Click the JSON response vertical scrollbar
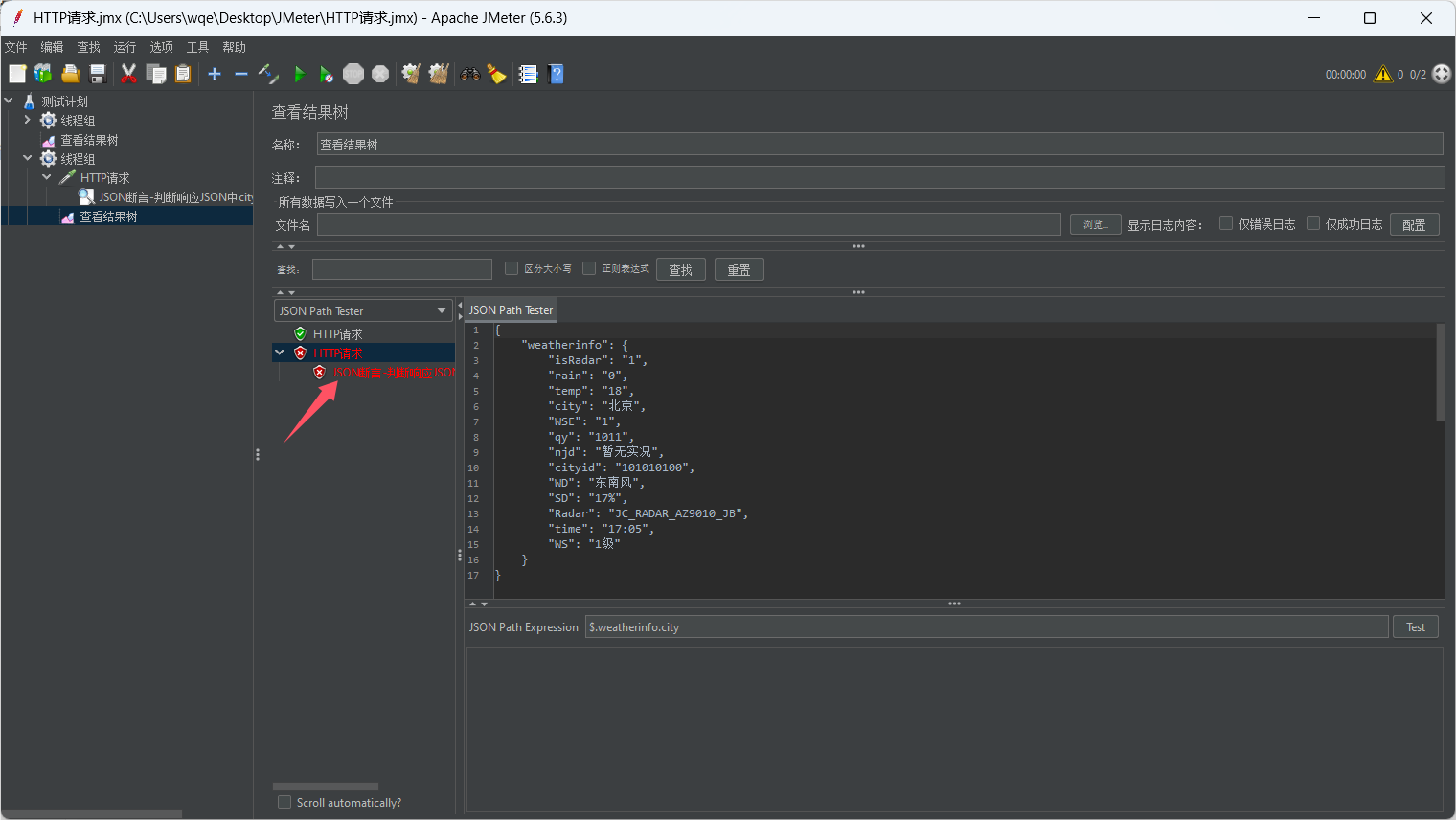The height and width of the screenshot is (820, 1456). pyautogui.click(x=1440, y=373)
